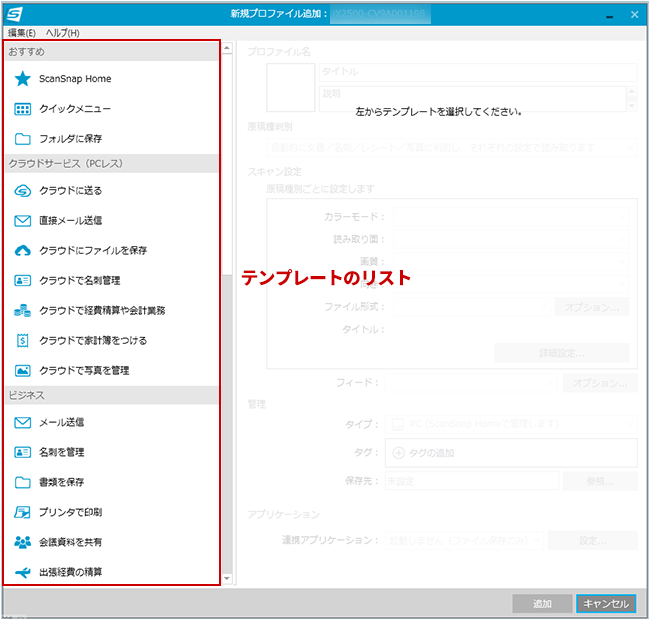Image resolution: width=650 pixels, height=620 pixels.
Task: Choose the フォルダに保存 folder icon
Action: click(x=22, y=139)
